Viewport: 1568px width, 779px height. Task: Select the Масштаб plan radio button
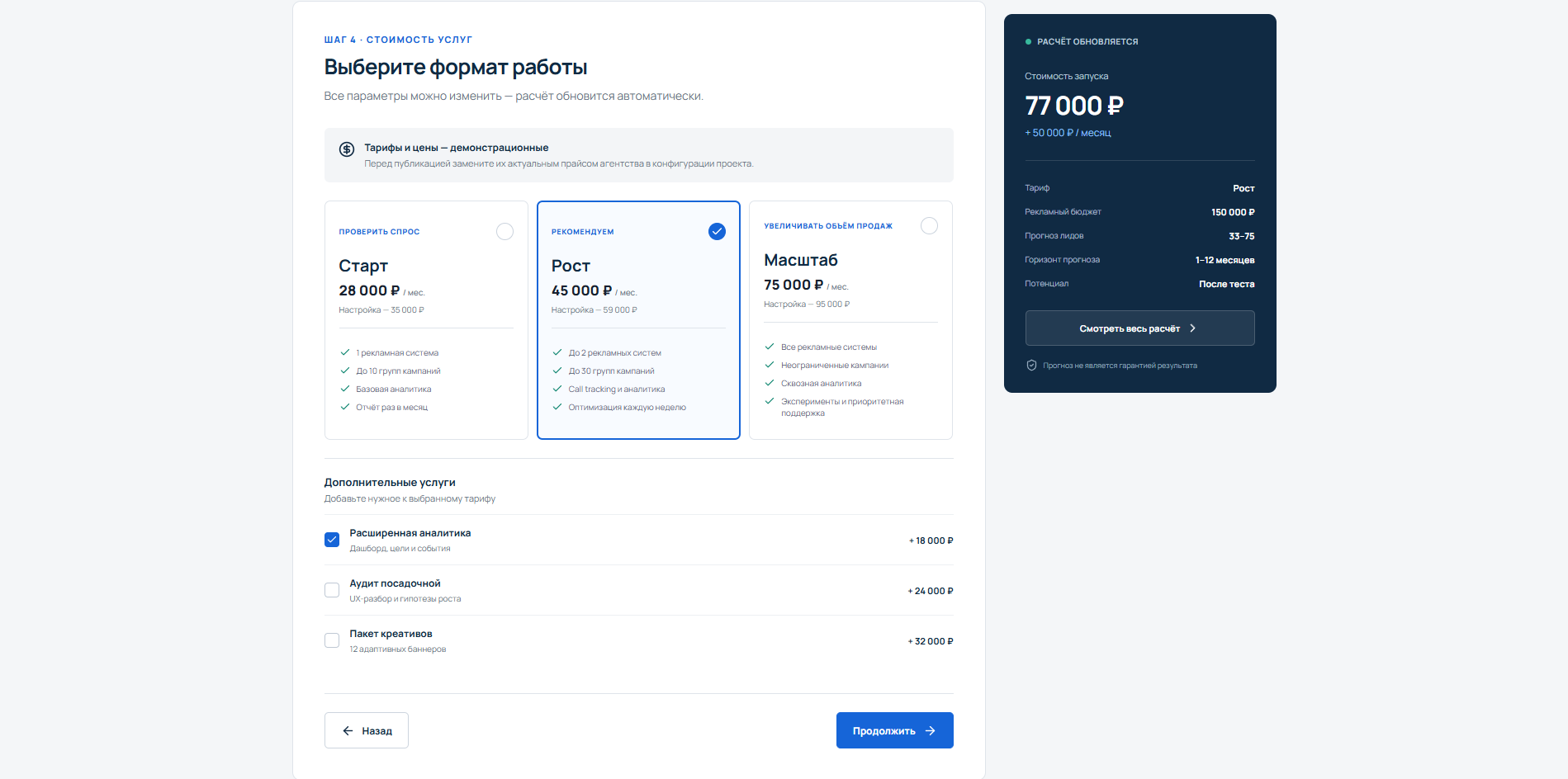pos(929,226)
